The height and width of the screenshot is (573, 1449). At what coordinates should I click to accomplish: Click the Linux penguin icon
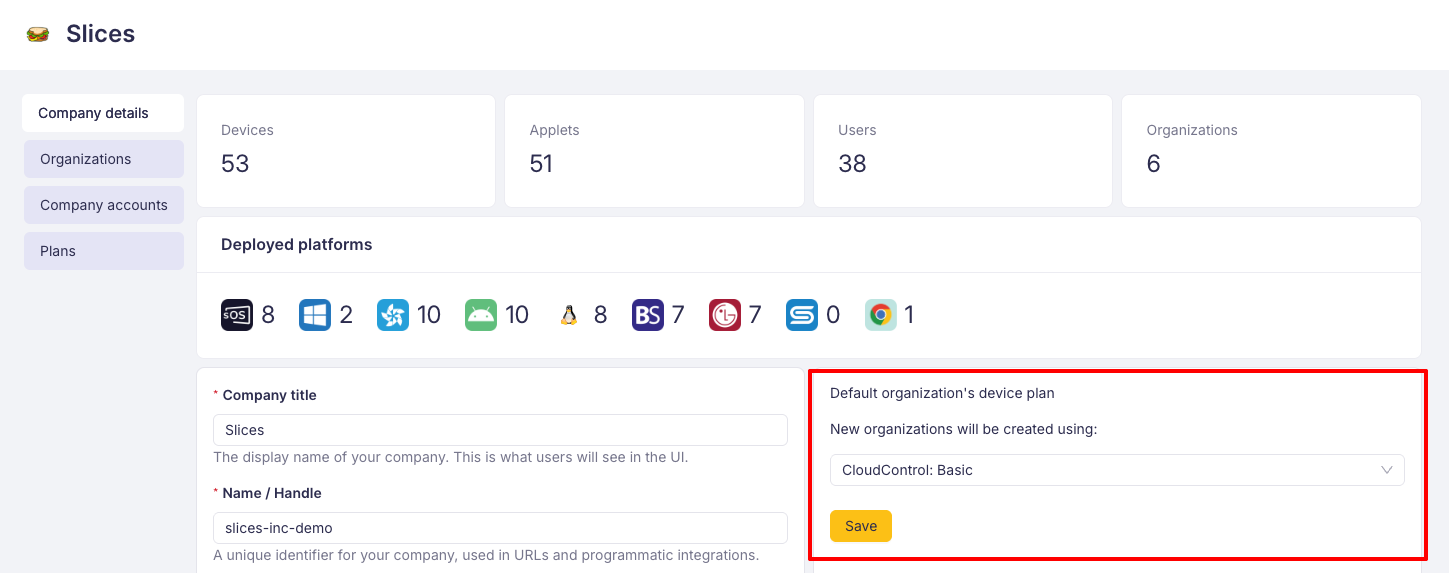(x=569, y=315)
